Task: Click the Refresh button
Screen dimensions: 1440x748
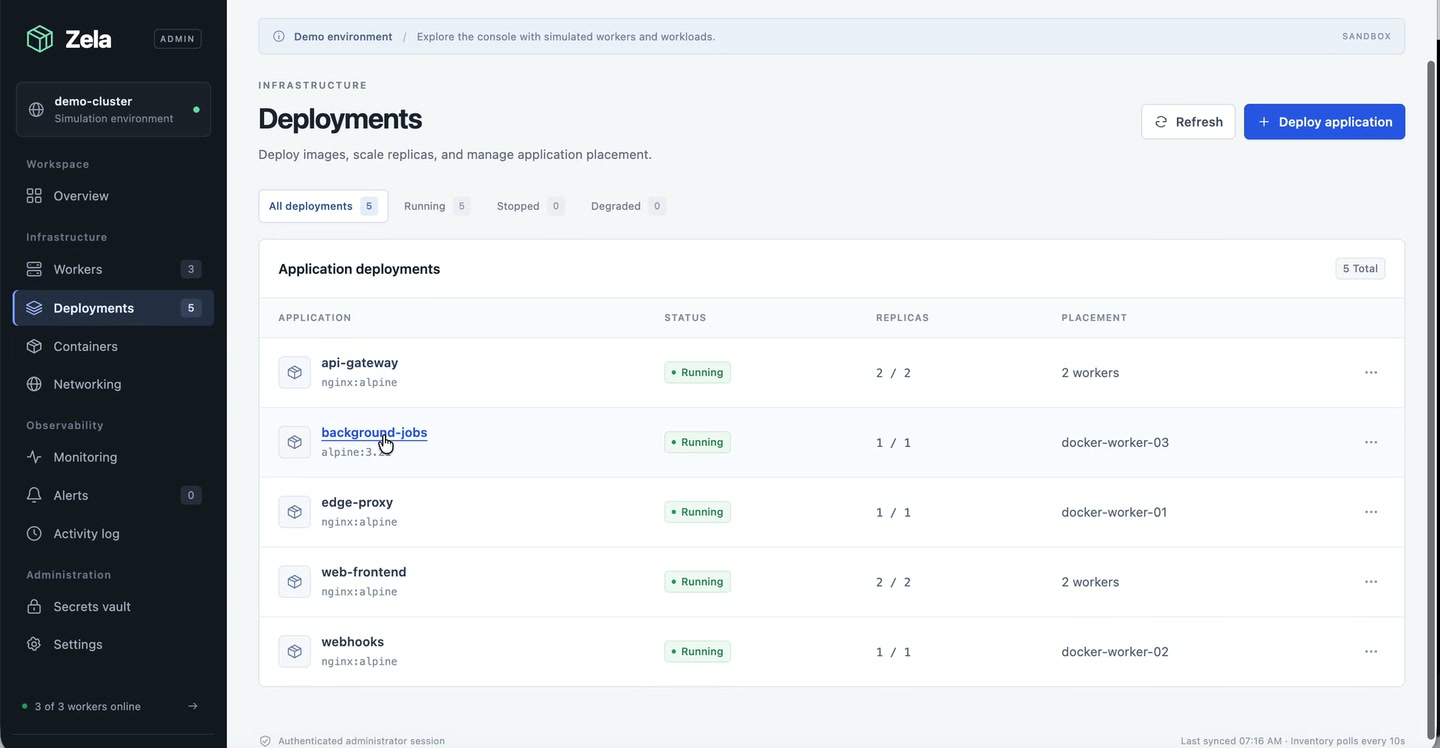Action: click(1188, 122)
